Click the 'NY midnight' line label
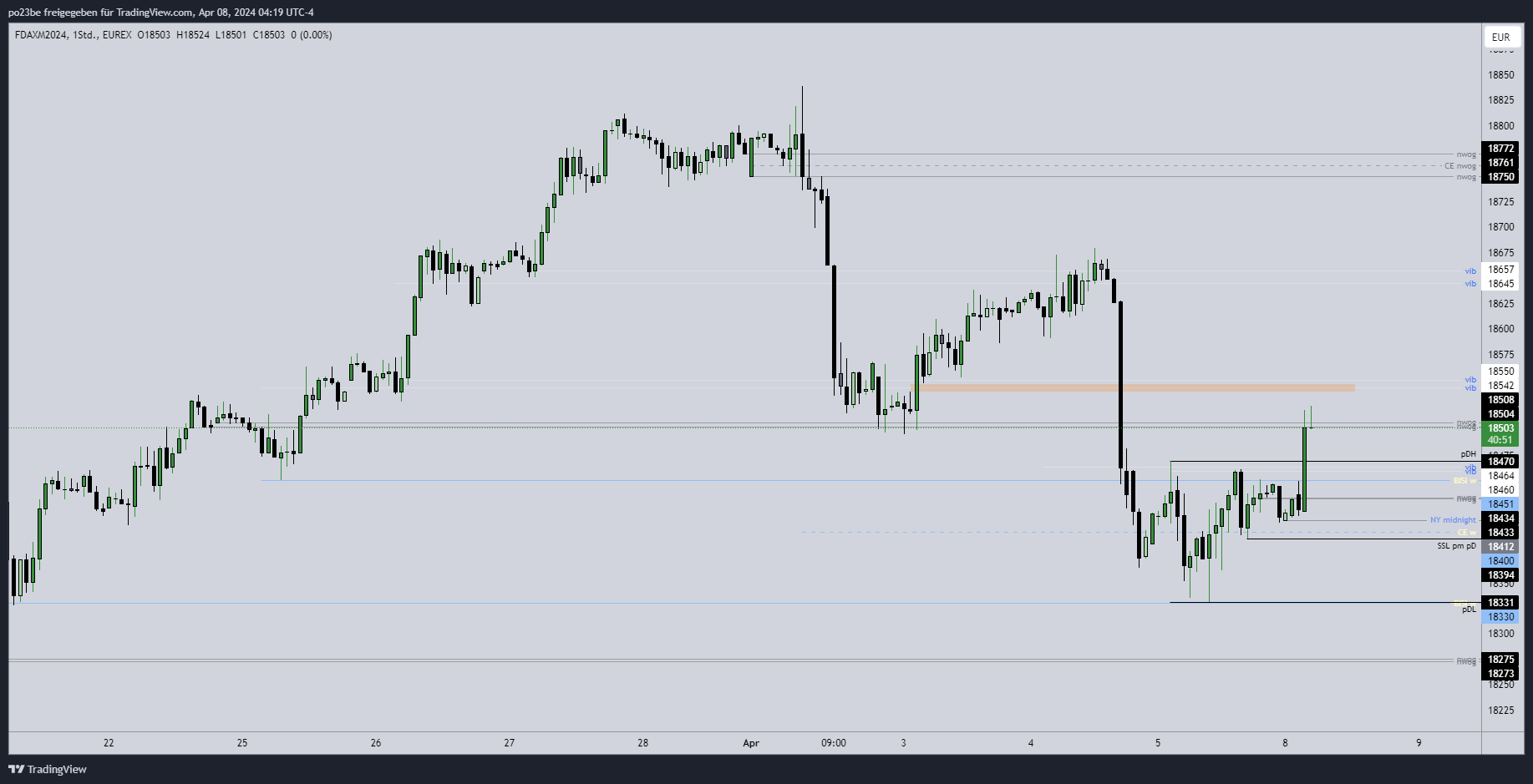 coord(1453,520)
